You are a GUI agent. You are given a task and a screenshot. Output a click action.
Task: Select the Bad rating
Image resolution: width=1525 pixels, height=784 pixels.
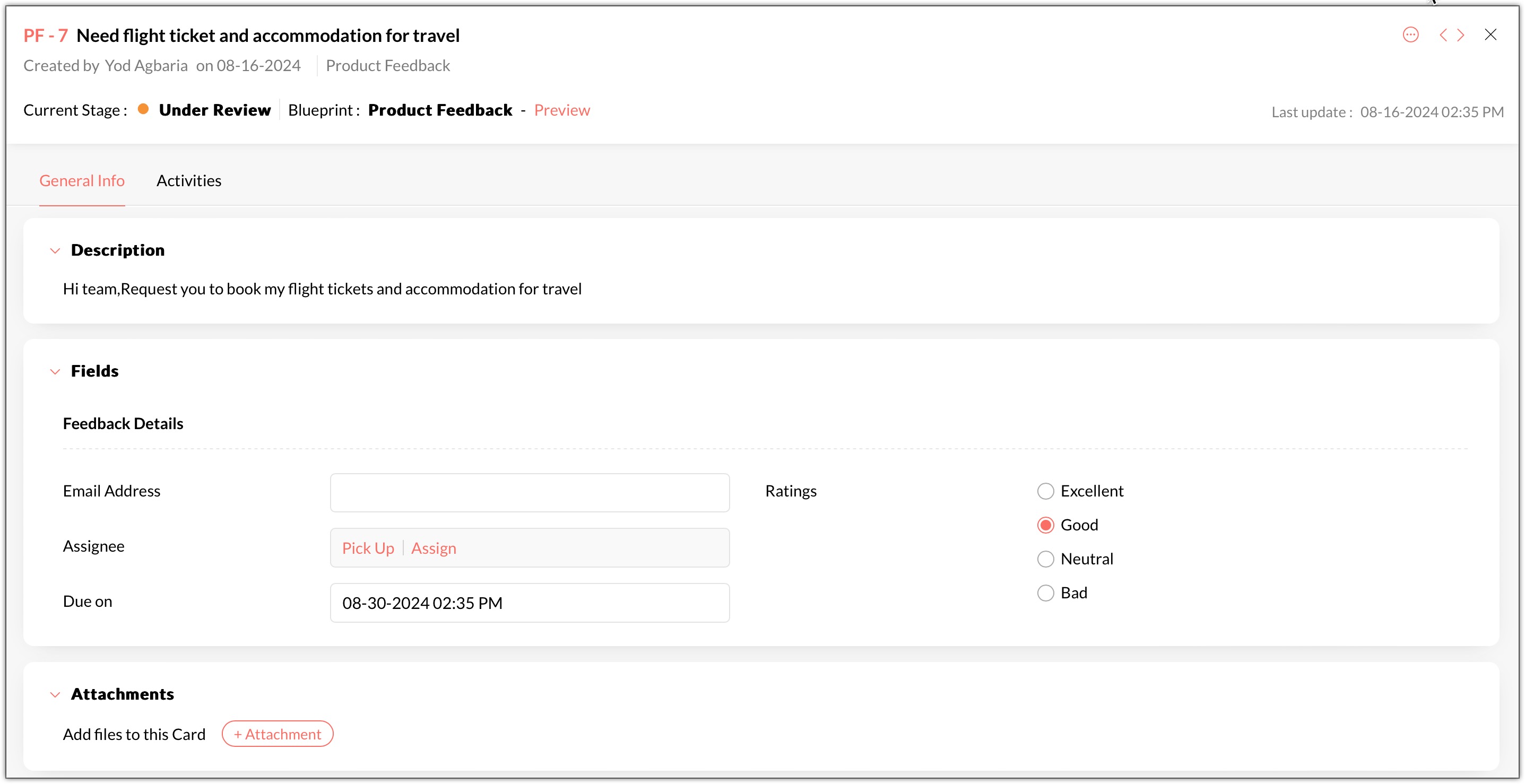coord(1045,593)
